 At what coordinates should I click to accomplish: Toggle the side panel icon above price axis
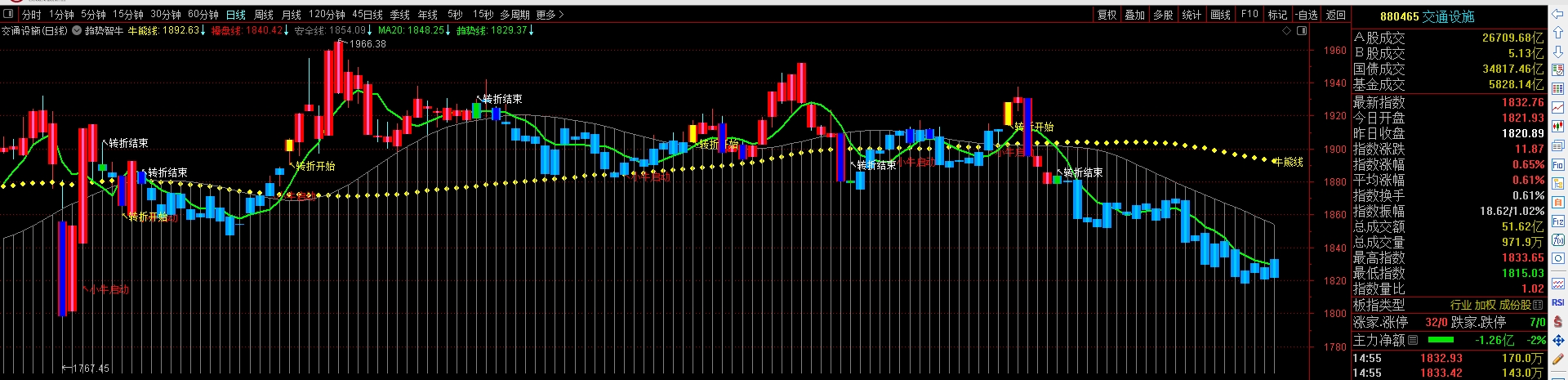1302,31
